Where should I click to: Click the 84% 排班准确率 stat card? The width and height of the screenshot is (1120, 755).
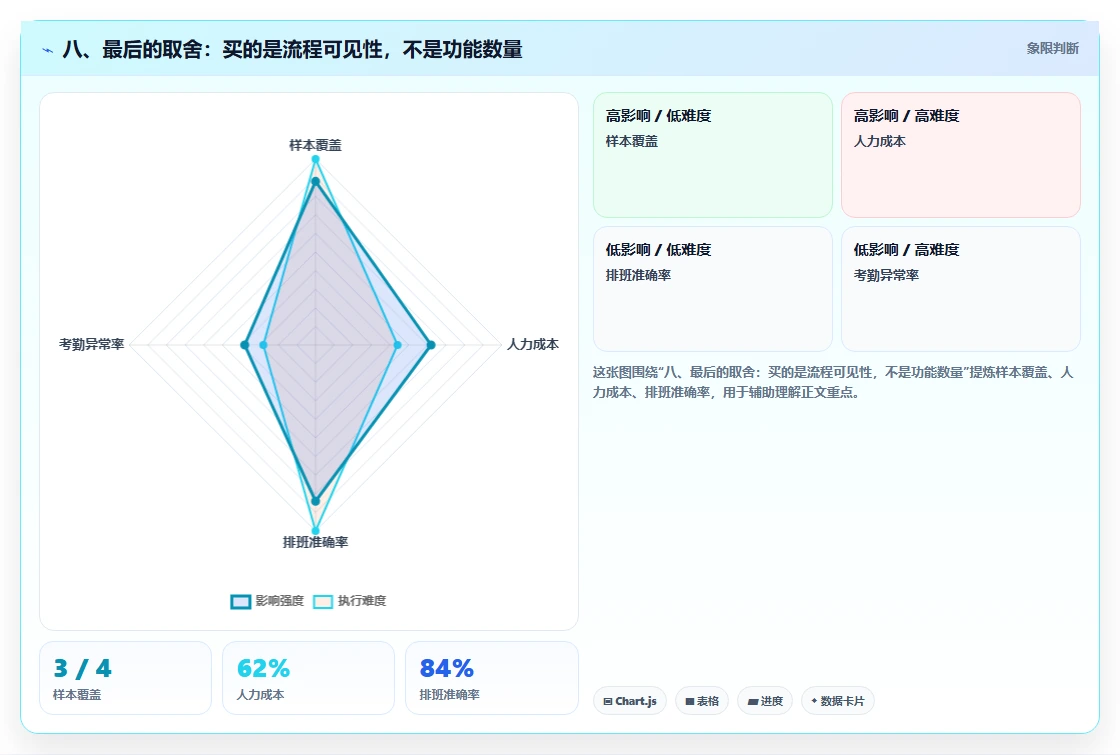pos(491,678)
